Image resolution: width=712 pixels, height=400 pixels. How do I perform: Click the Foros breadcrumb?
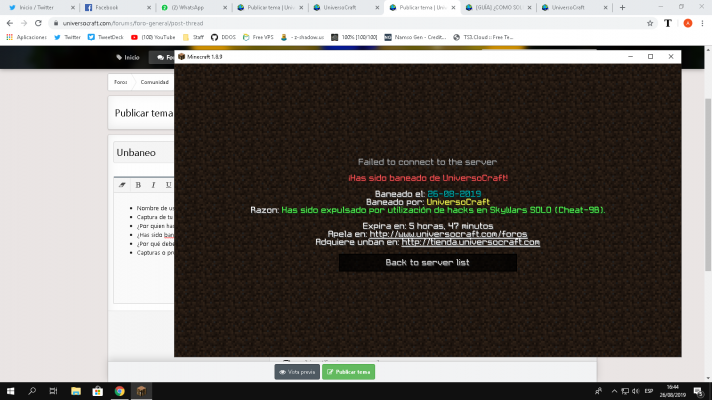120,82
